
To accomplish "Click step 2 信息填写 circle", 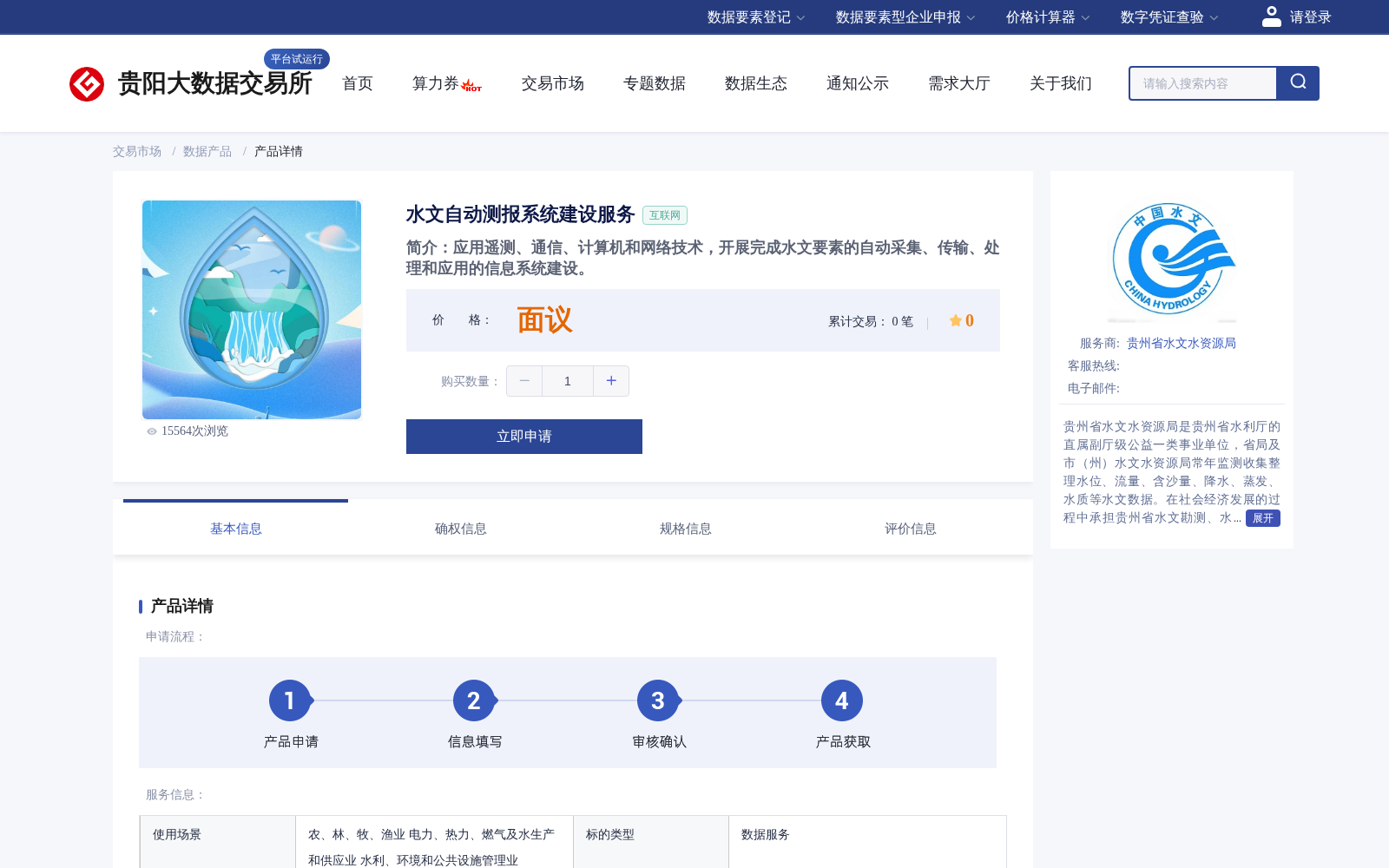I will tap(474, 700).
